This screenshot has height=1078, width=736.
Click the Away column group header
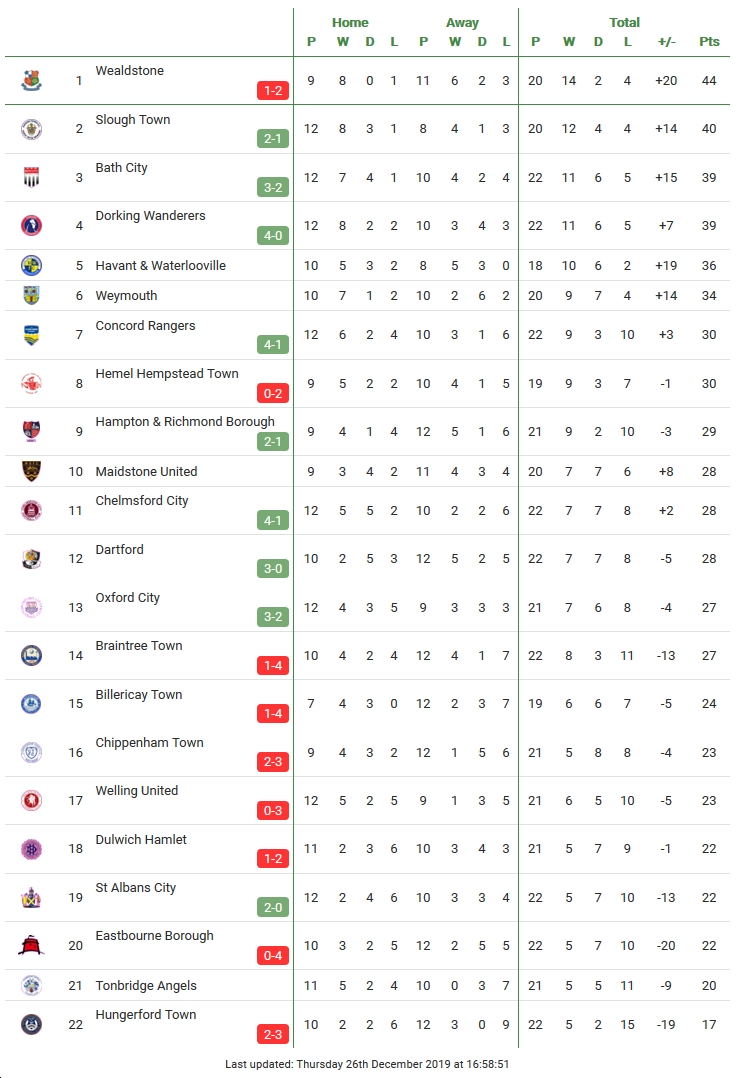[462, 23]
